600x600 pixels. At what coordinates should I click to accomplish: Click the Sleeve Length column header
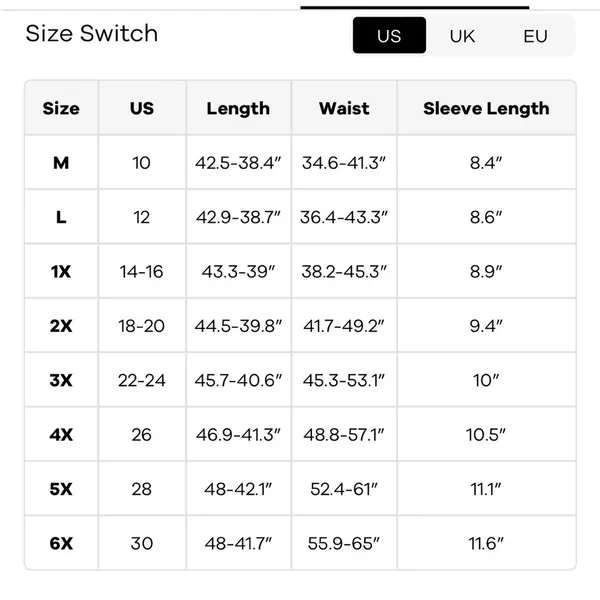point(486,108)
